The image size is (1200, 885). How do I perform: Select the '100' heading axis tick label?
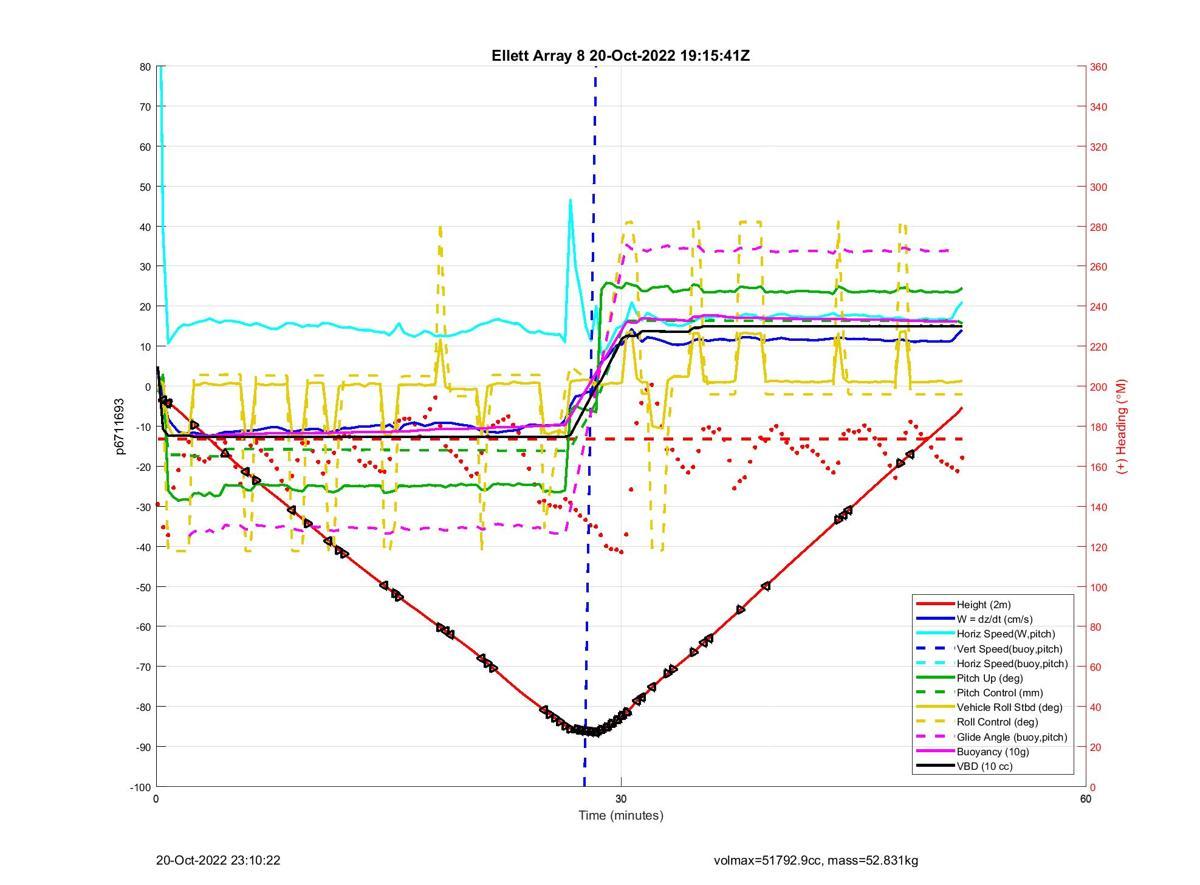tap(1098, 587)
